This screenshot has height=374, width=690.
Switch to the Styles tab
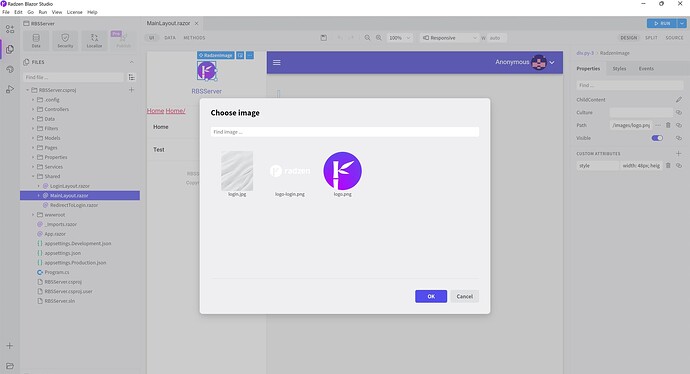619,69
